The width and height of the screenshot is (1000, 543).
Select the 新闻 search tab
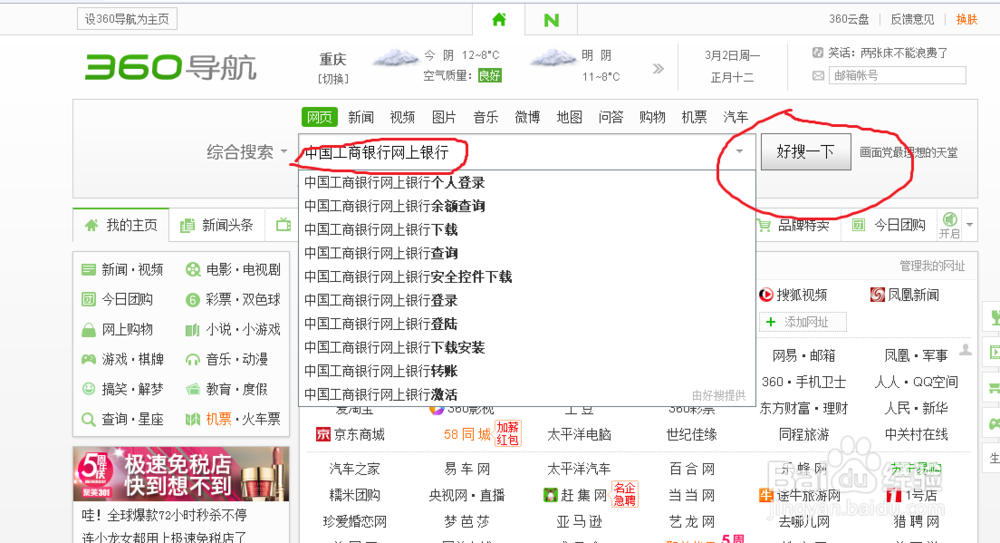[x=361, y=117]
